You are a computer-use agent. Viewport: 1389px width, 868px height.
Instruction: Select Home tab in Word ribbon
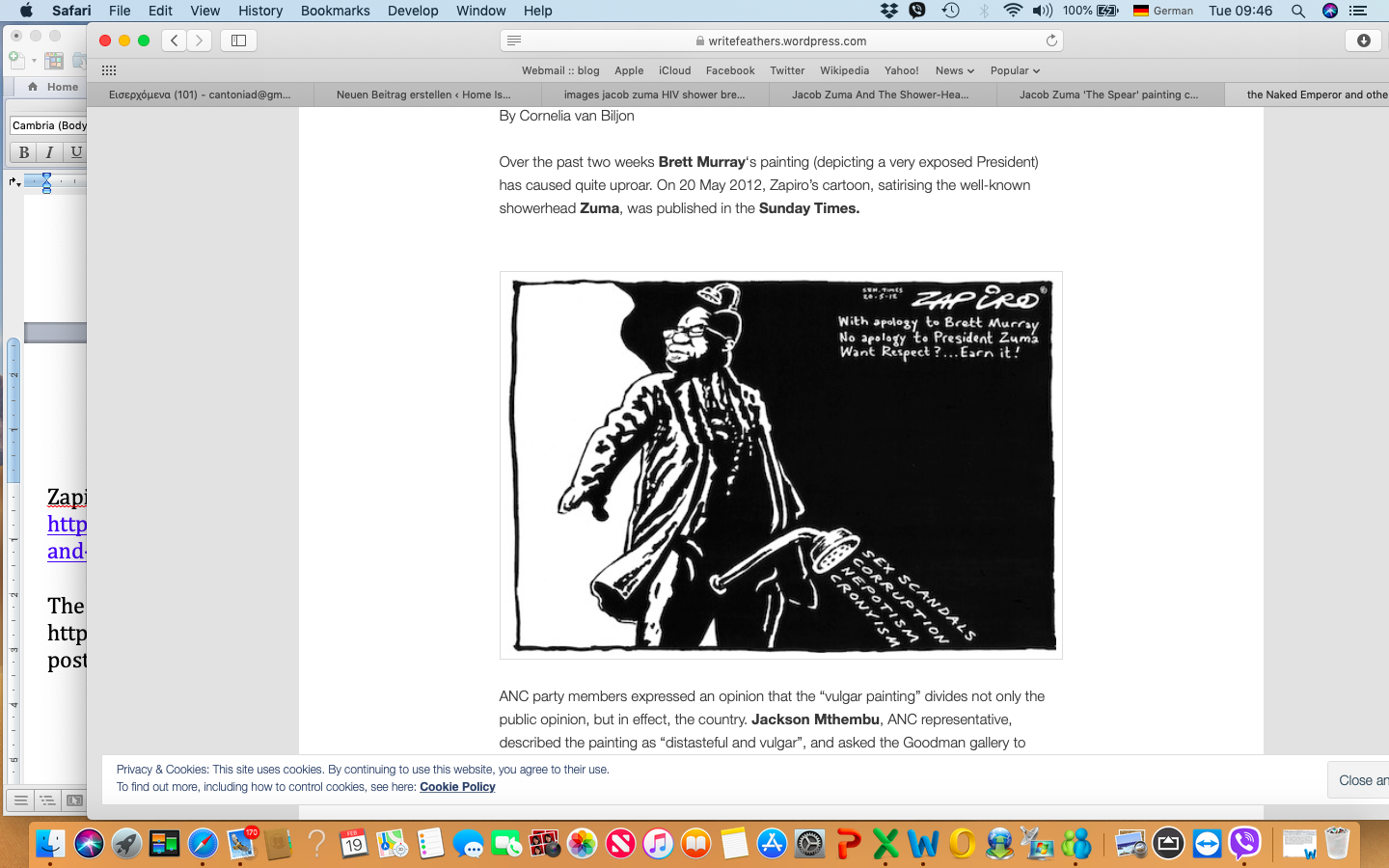coord(55,87)
